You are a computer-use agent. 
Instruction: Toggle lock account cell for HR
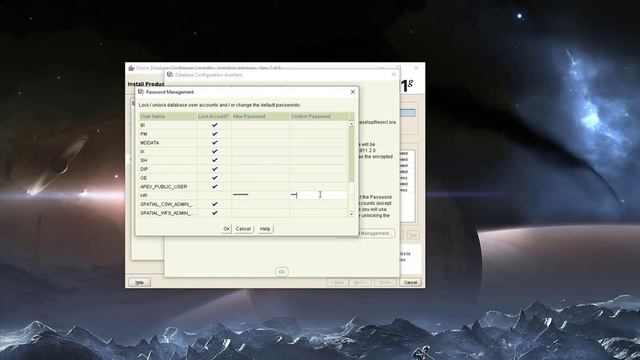tap(214, 196)
